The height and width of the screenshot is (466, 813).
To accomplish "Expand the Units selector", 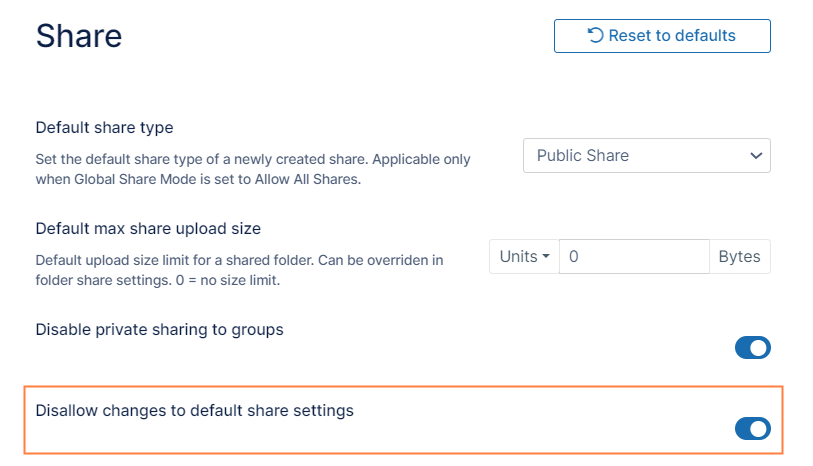I will pyautogui.click(x=524, y=256).
